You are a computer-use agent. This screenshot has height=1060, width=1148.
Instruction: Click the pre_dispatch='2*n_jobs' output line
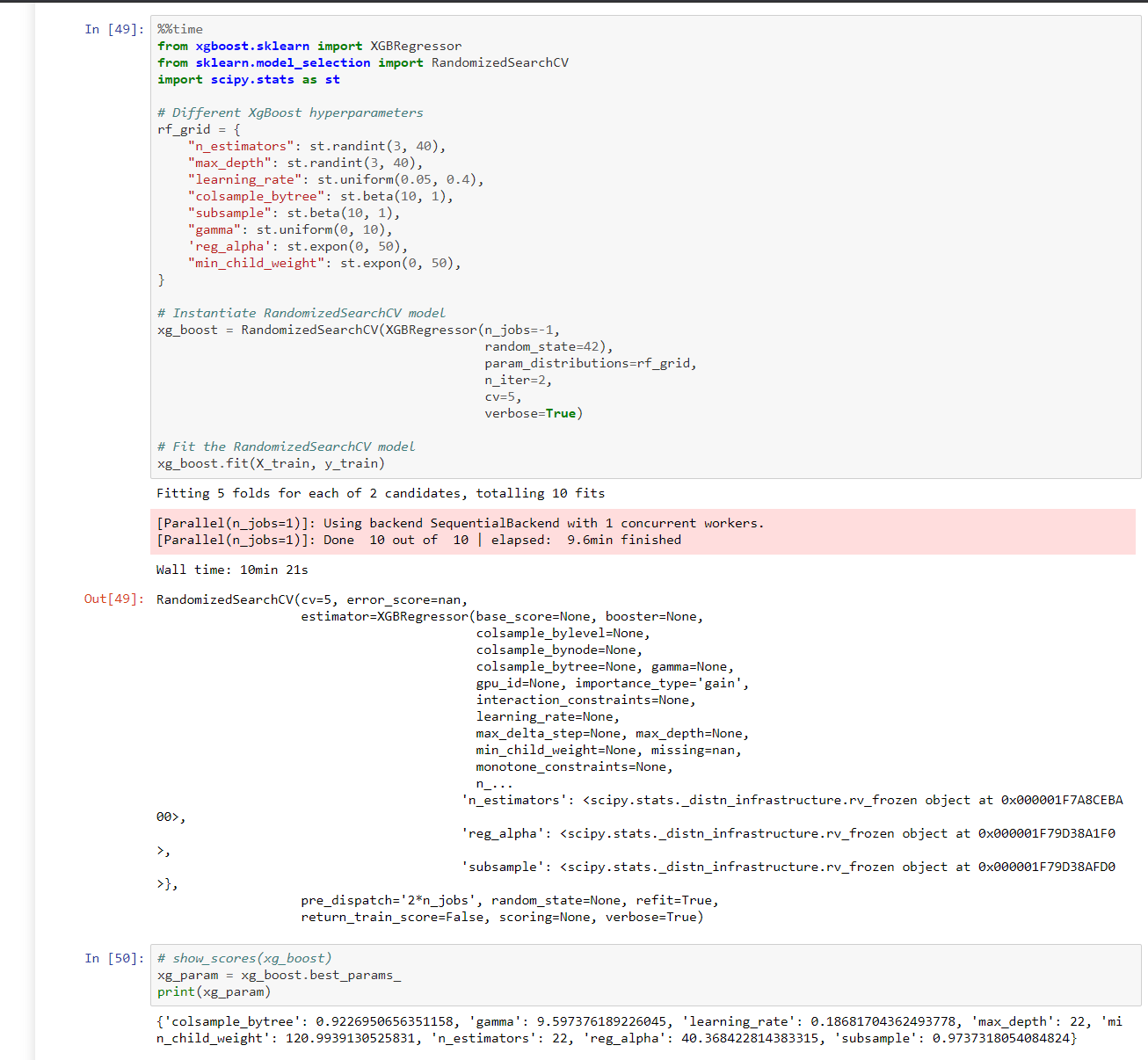(510, 900)
